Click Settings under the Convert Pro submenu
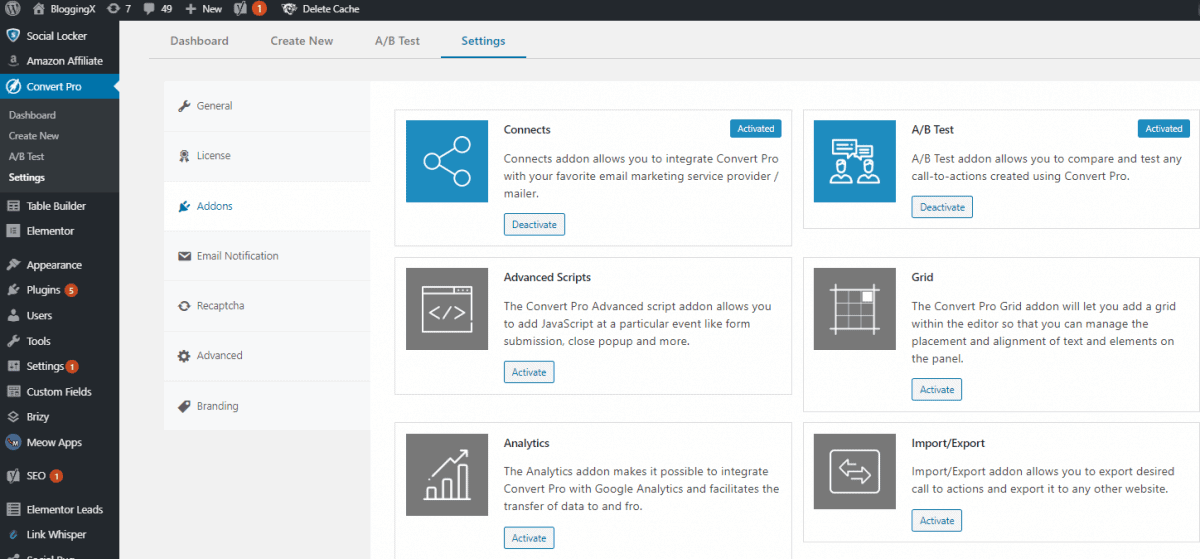 coord(26,178)
